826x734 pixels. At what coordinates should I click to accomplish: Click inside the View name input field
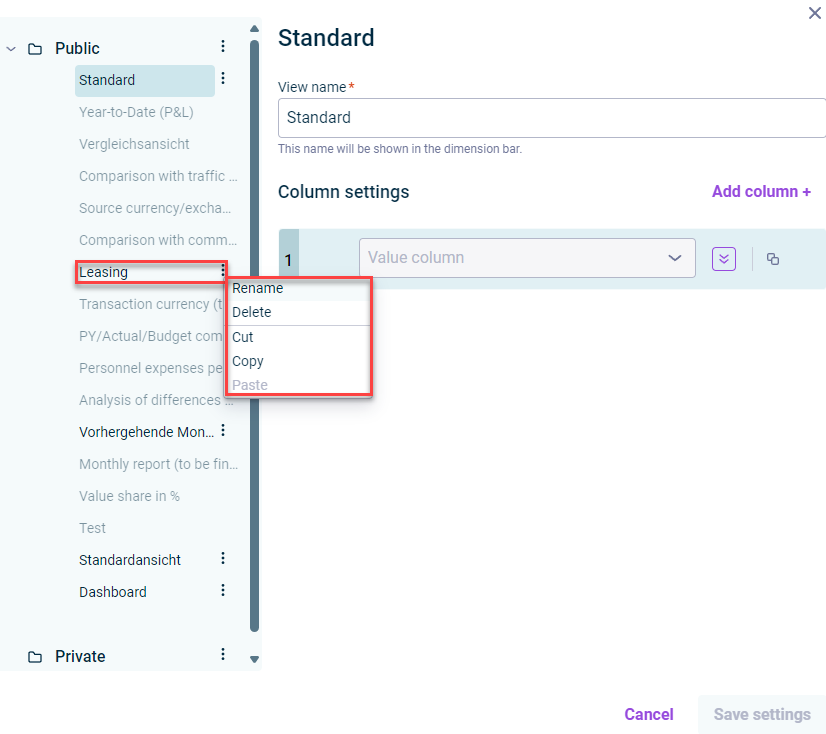[550, 117]
